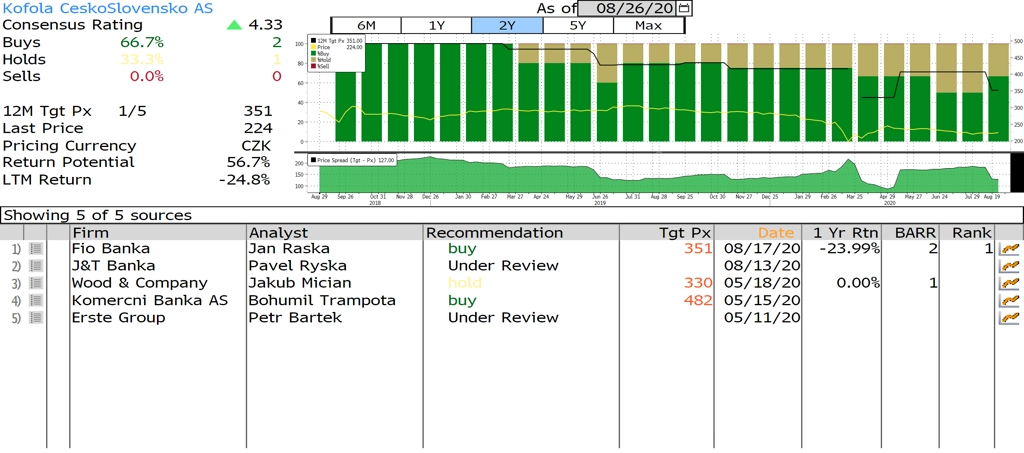This screenshot has width=1024, height=453.
Task: Click the hold recommendation for Wood & Company
Action: [464, 283]
